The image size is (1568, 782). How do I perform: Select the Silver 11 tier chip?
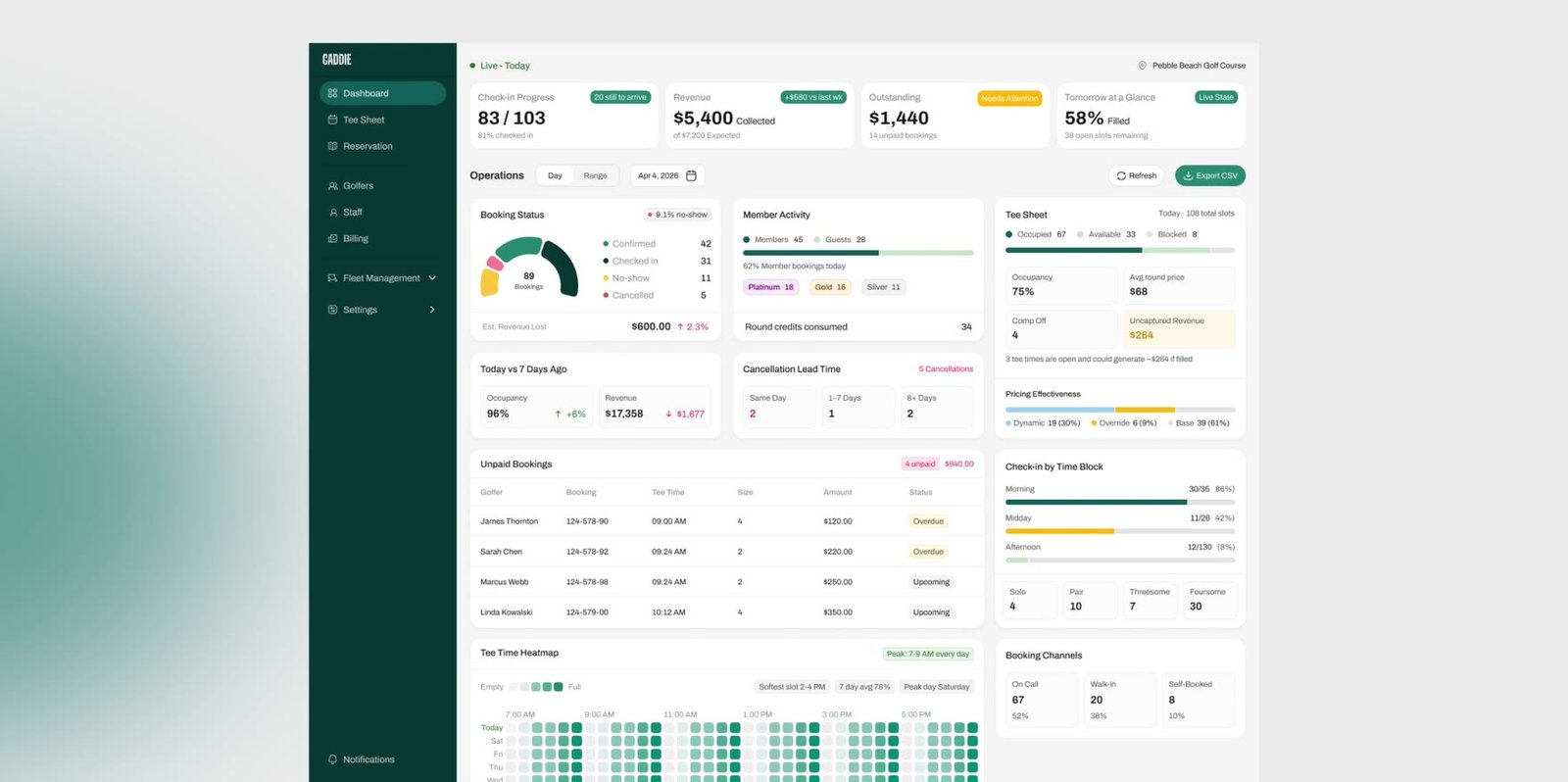click(x=883, y=287)
